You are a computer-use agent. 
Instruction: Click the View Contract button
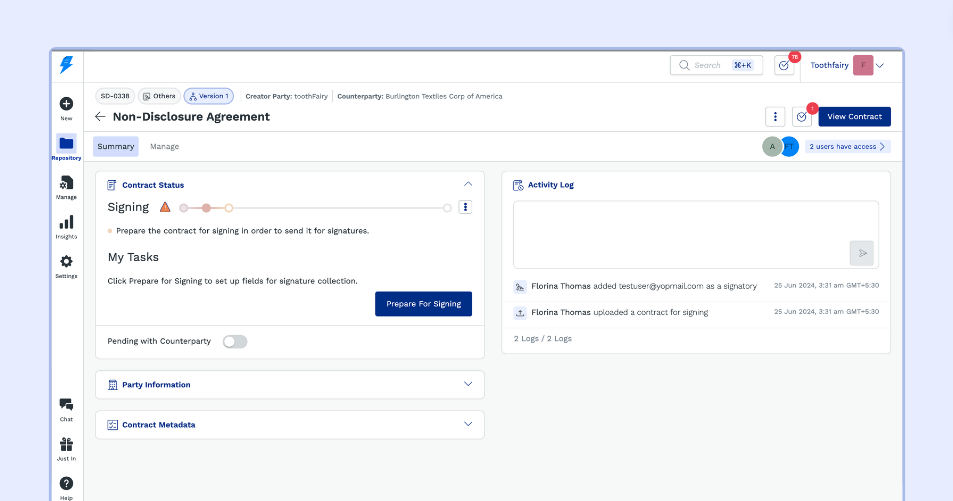pos(854,117)
